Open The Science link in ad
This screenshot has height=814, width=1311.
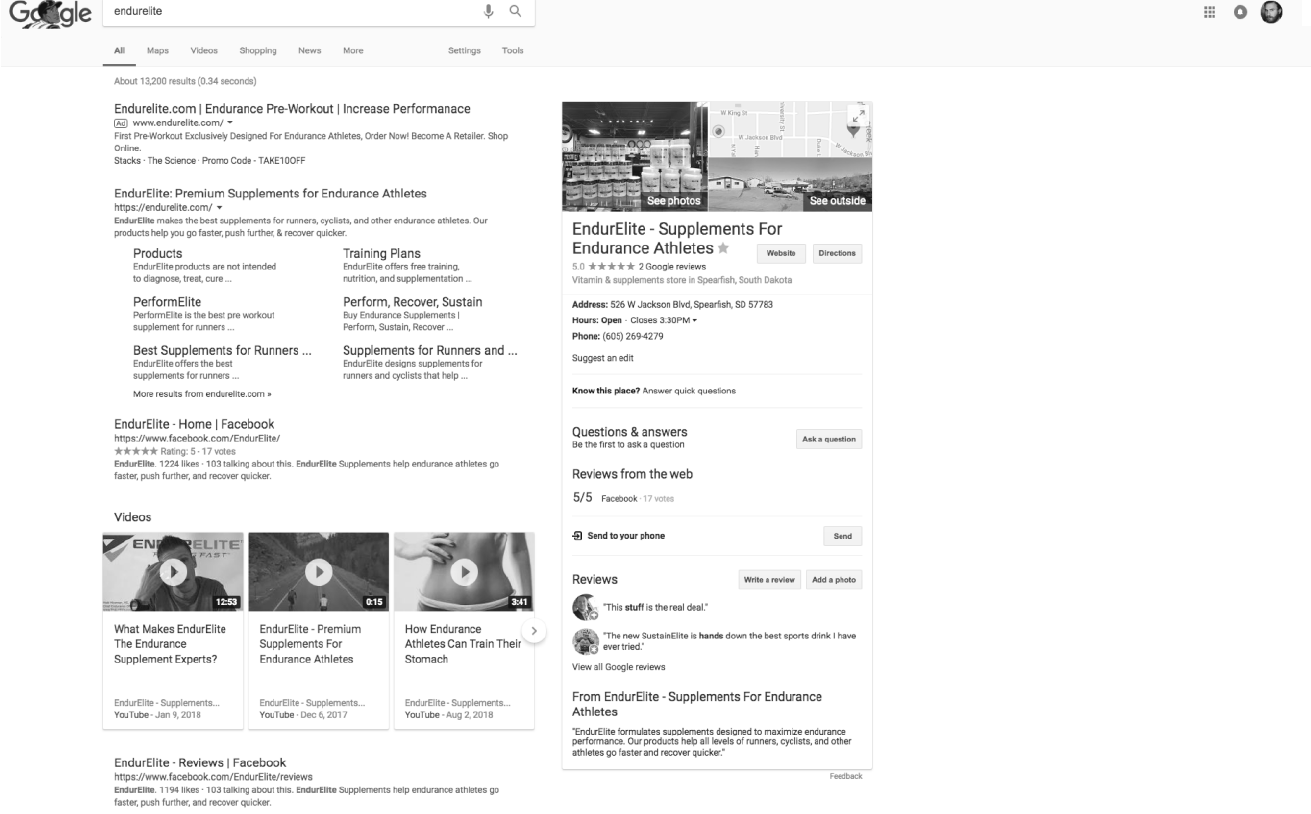click(x=171, y=160)
